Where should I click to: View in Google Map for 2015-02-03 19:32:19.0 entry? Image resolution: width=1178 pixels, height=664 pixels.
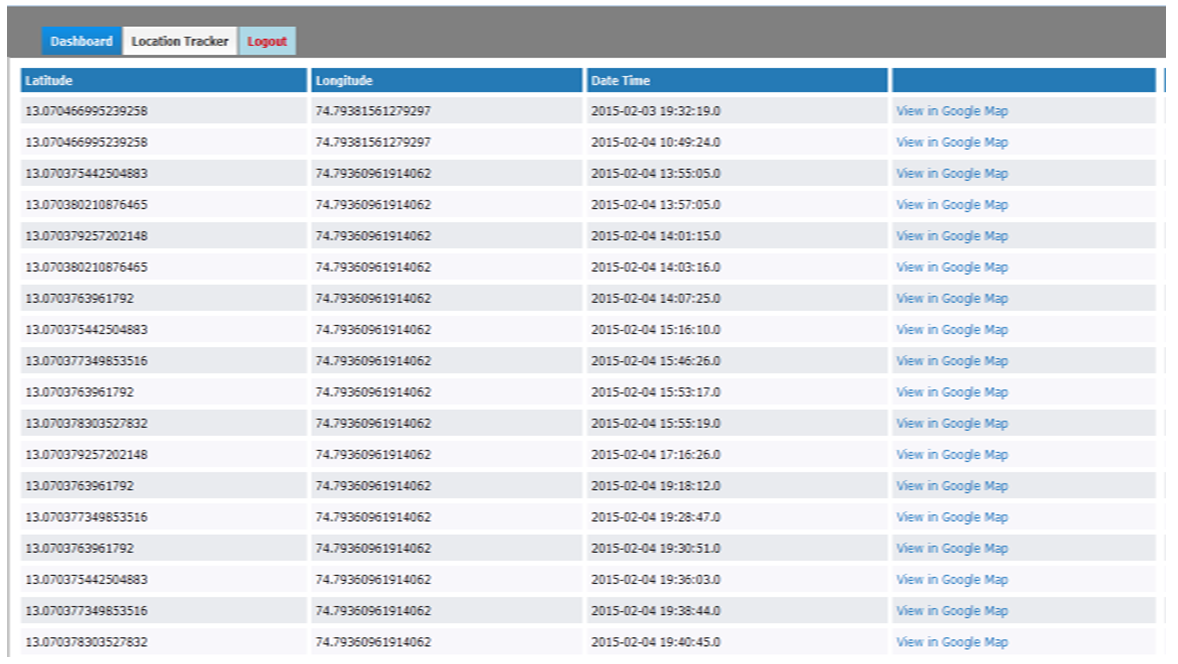952,111
